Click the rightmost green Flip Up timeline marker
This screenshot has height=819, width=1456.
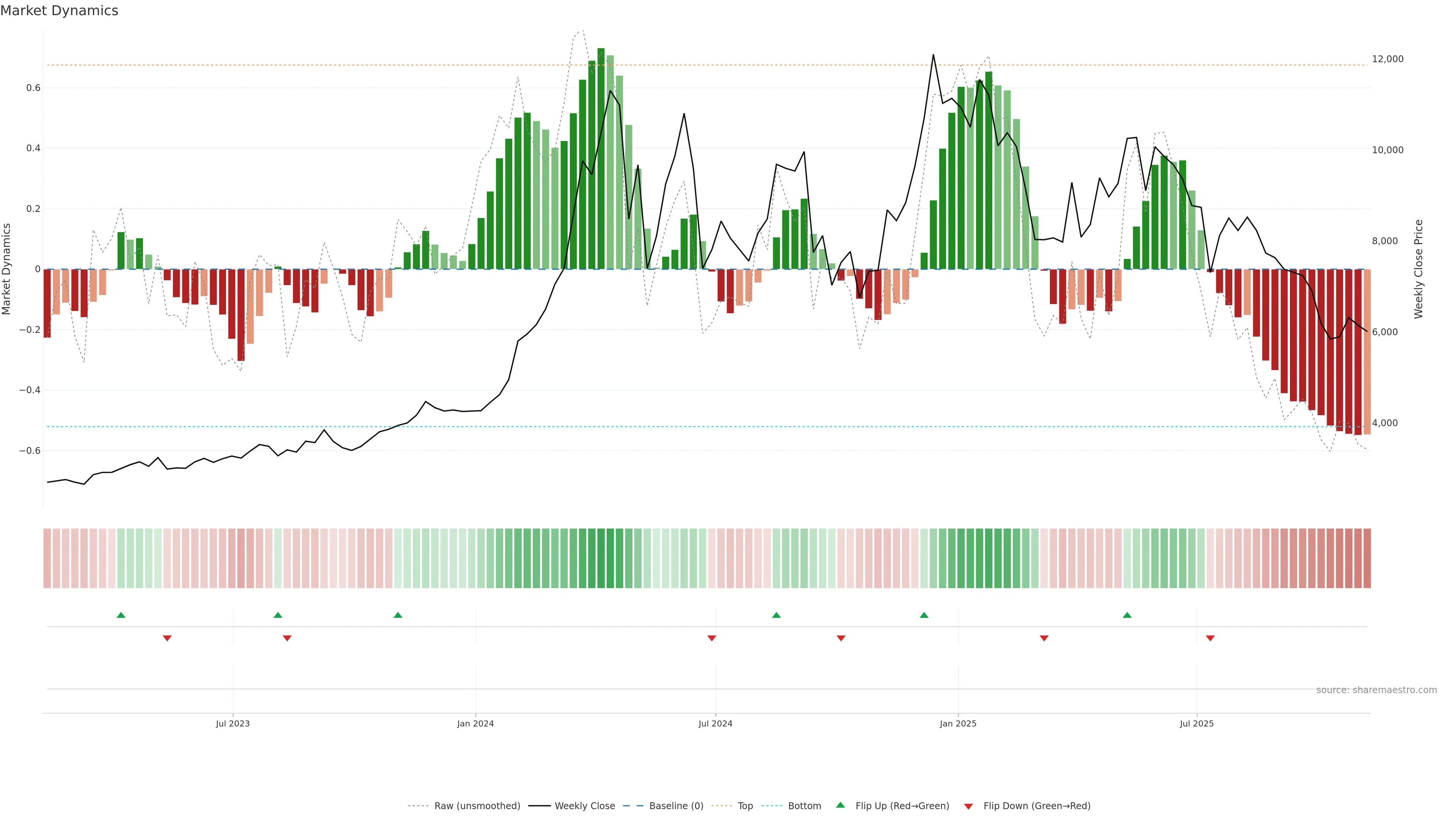pos(1127,615)
